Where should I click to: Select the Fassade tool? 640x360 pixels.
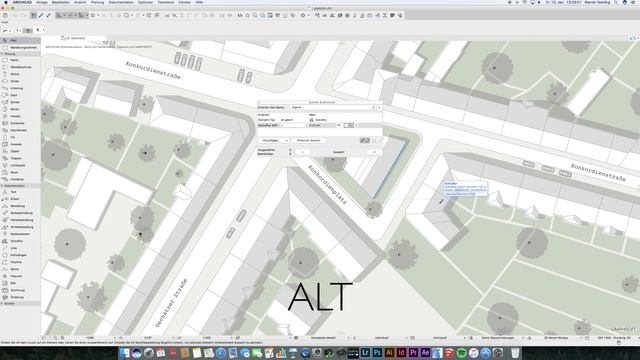pos(20,144)
